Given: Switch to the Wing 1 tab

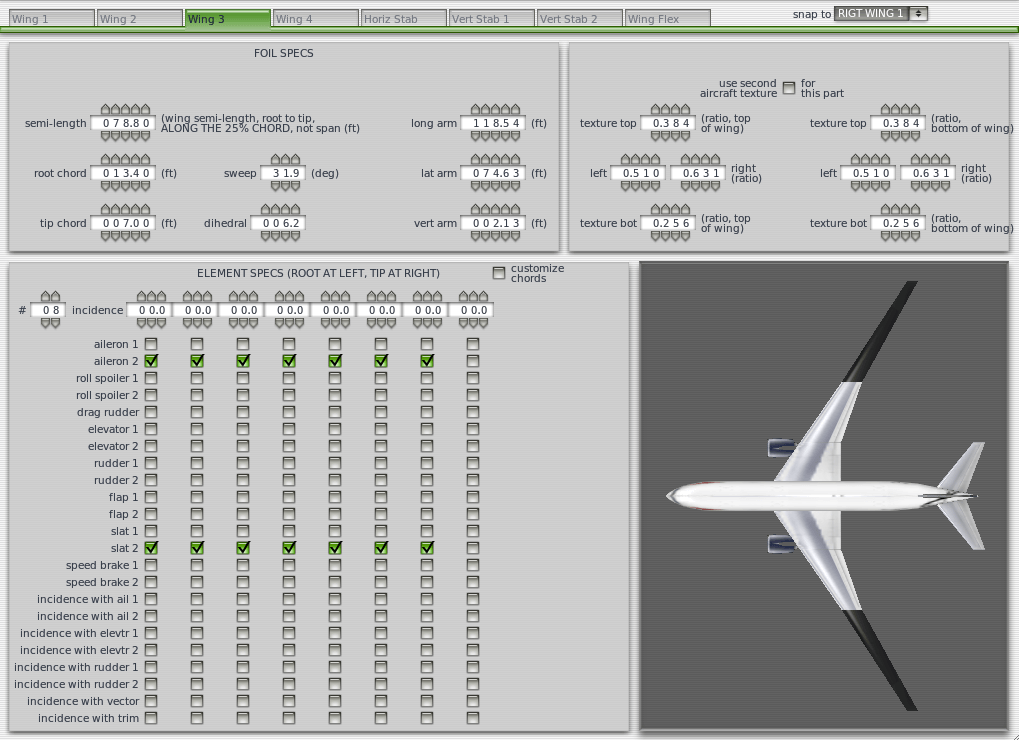Looking at the screenshot, I should click(51, 19).
